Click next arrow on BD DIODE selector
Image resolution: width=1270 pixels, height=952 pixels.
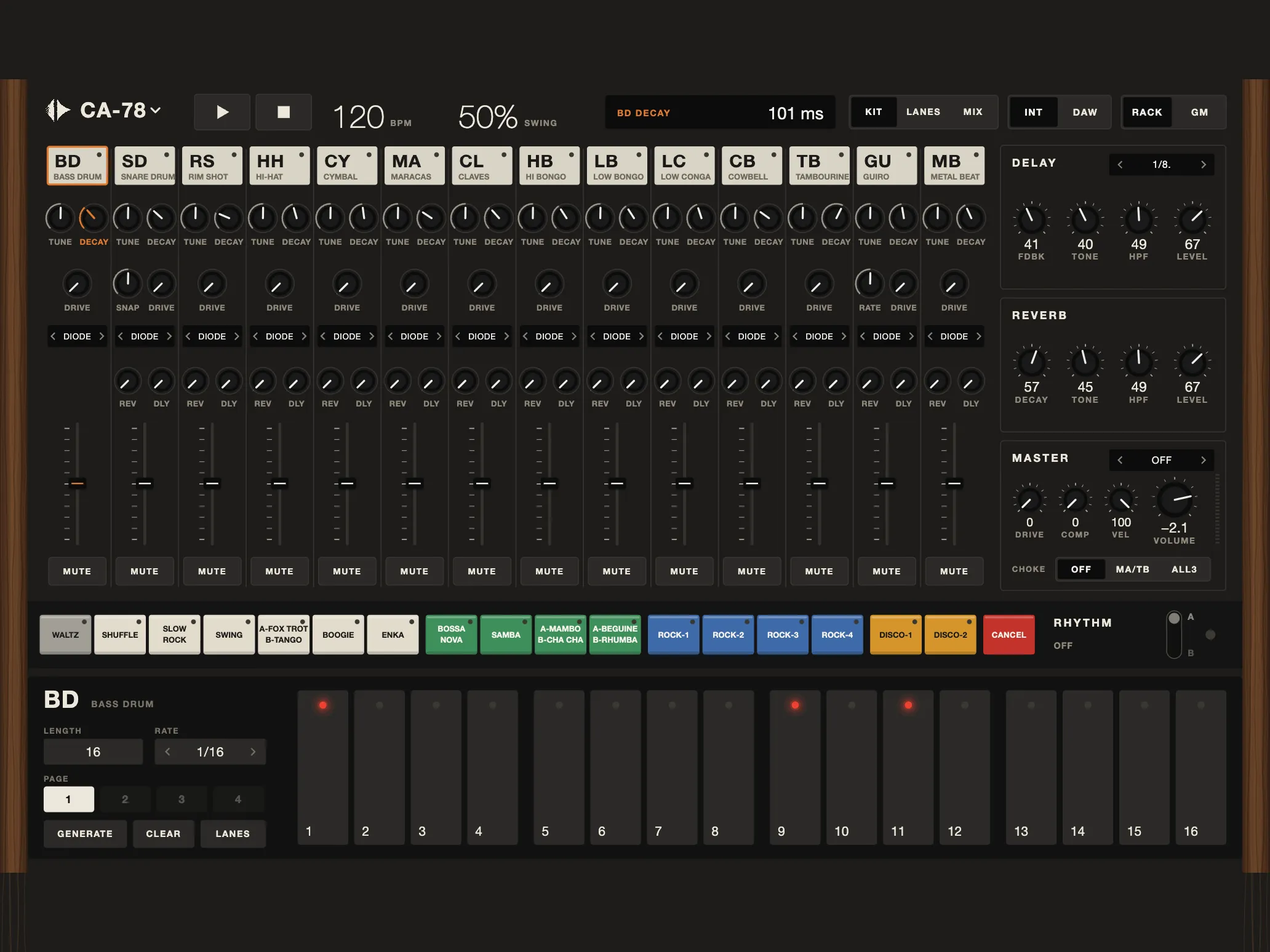[x=102, y=336]
